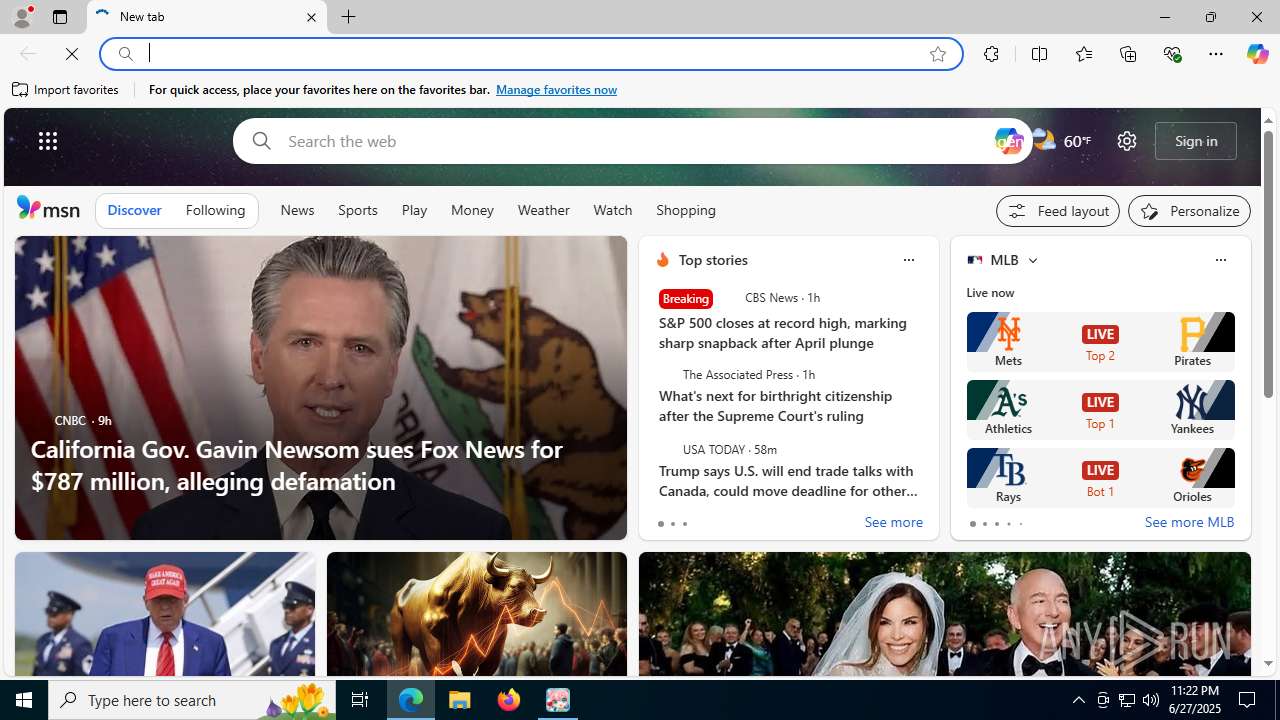Open Feed layout options

tap(1058, 211)
